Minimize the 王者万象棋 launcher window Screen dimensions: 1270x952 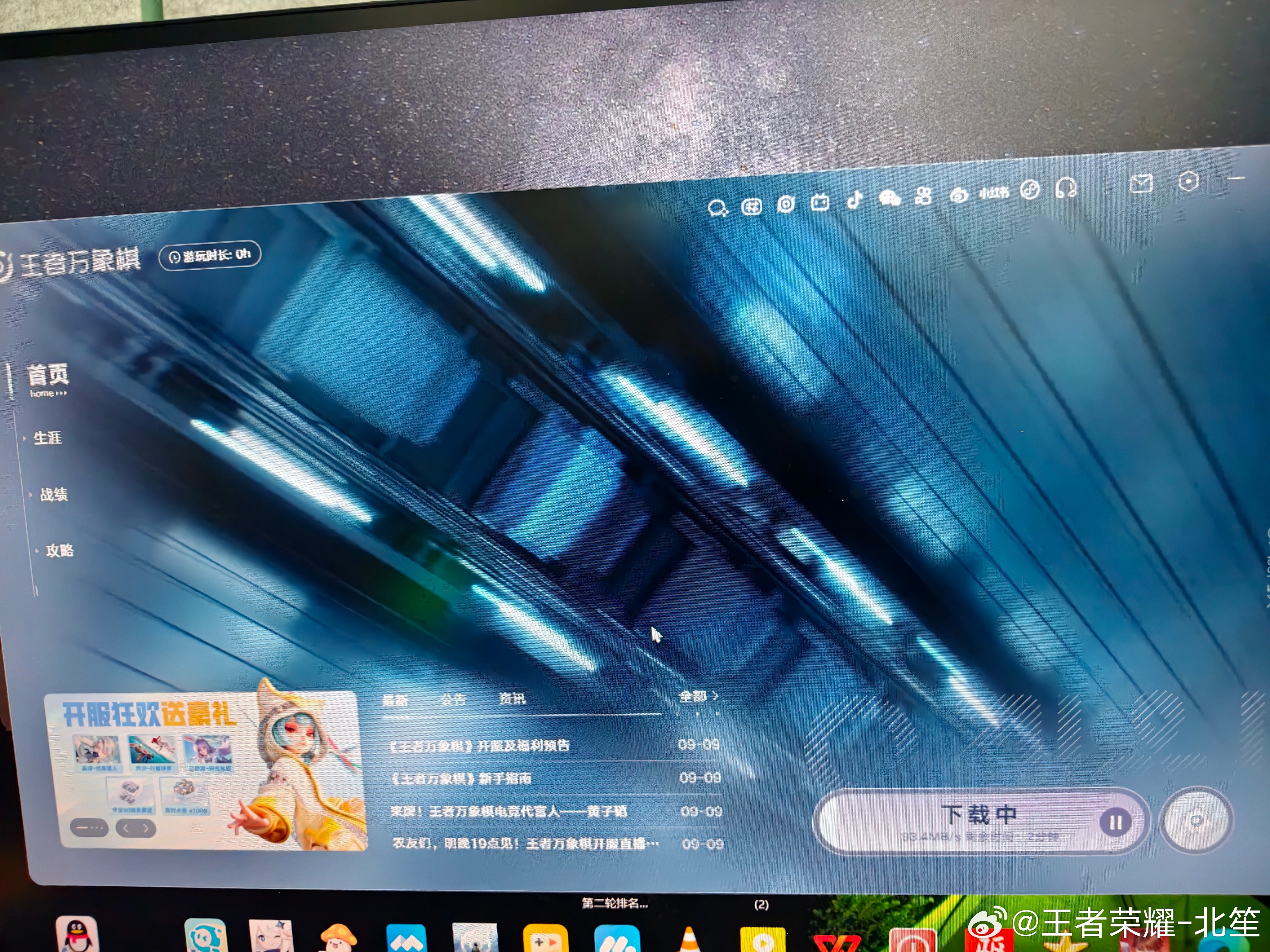(x=1236, y=178)
